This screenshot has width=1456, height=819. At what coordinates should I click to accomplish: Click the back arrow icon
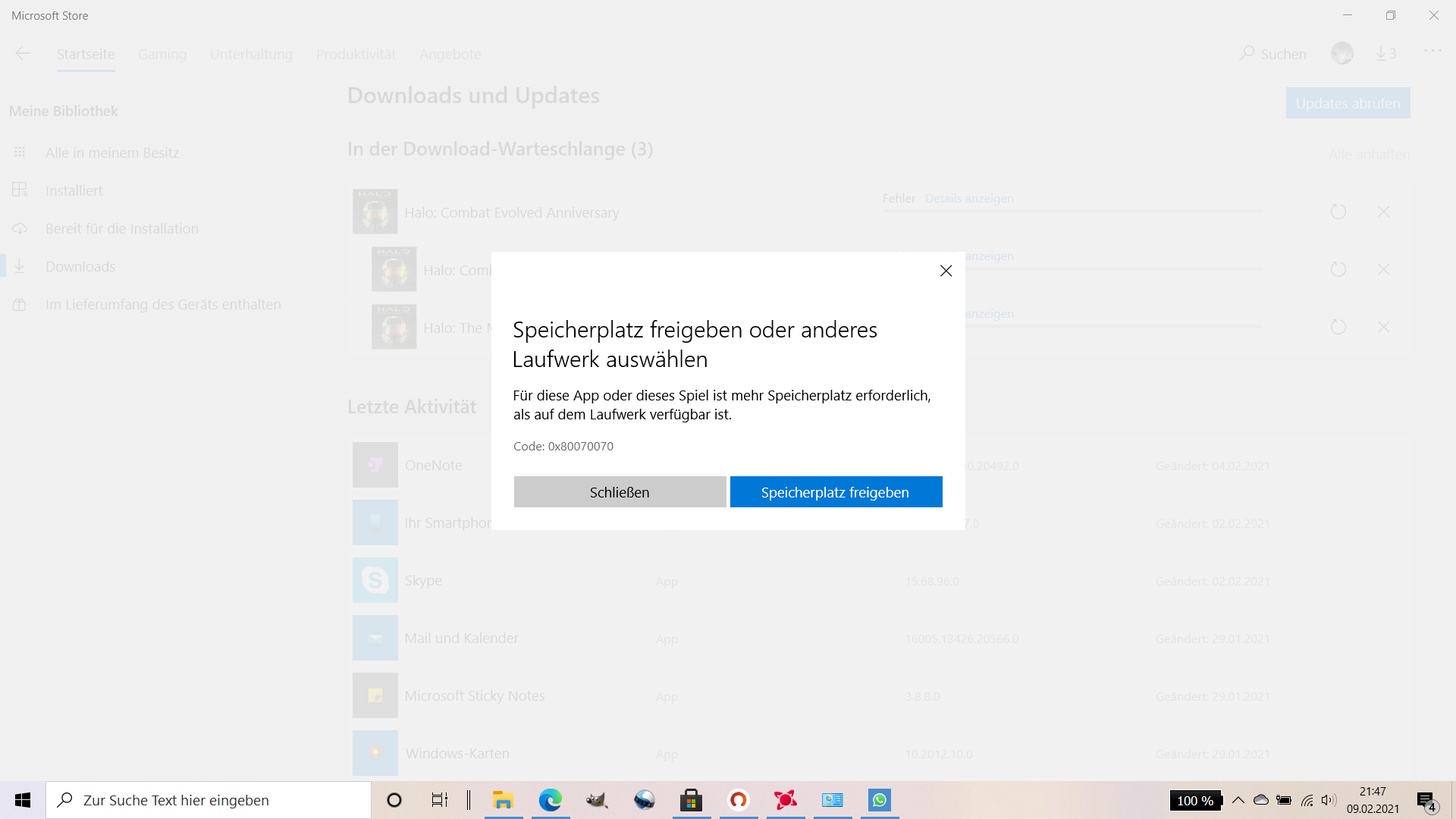23,53
